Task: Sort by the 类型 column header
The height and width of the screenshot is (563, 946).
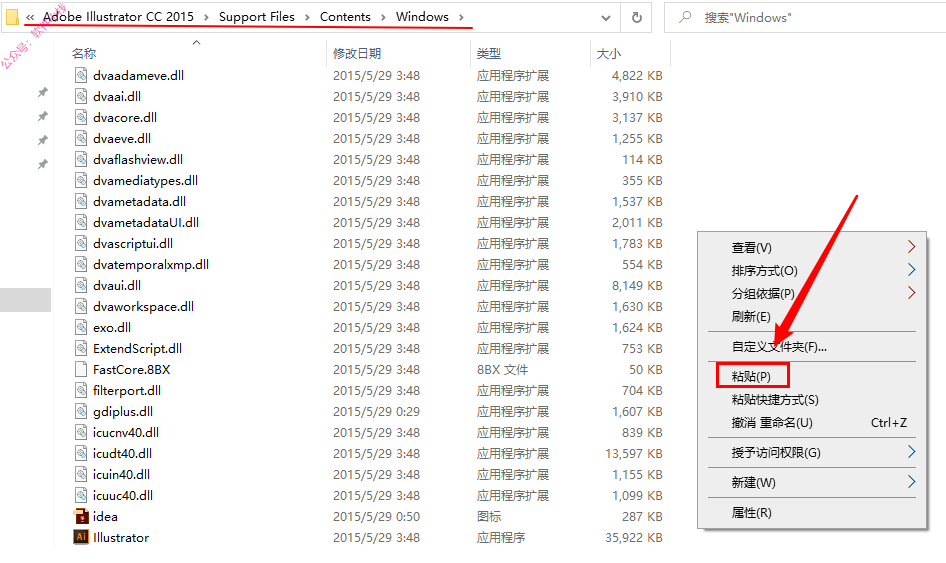Action: click(489, 53)
